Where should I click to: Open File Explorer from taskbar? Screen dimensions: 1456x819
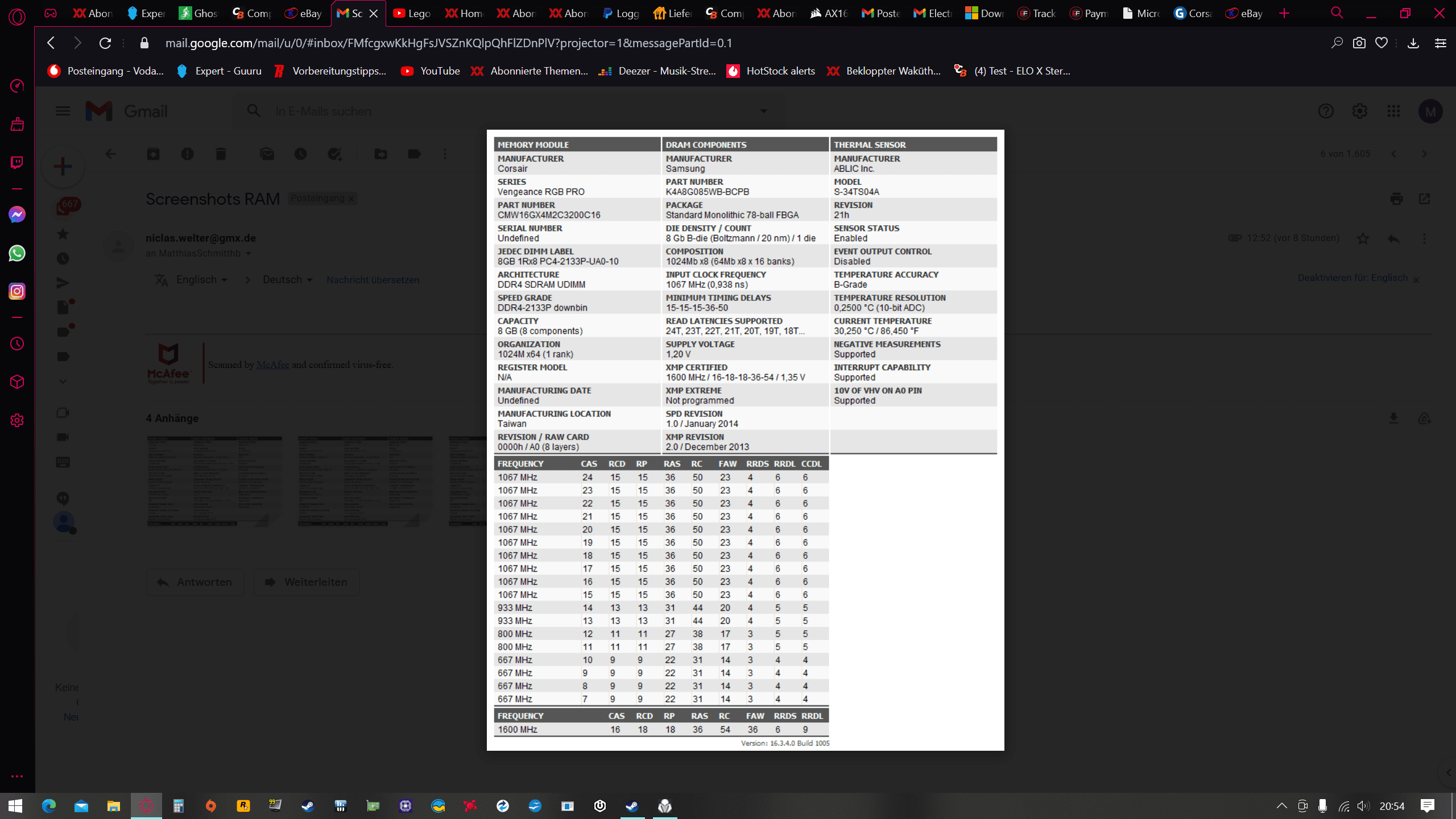pos(114,806)
